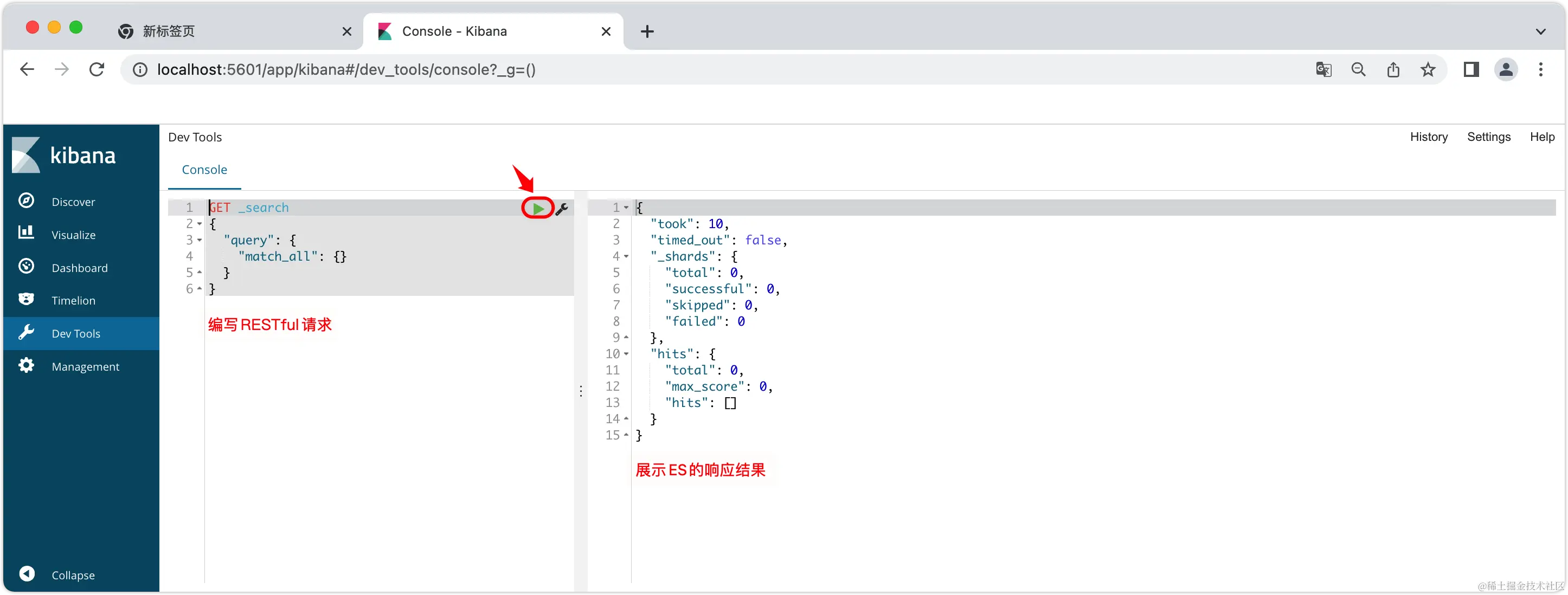Viewport: 1568px width, 595px height.
Task: Fold line 3 "query" block in the request editor
Action: click(x=200, y=240)
